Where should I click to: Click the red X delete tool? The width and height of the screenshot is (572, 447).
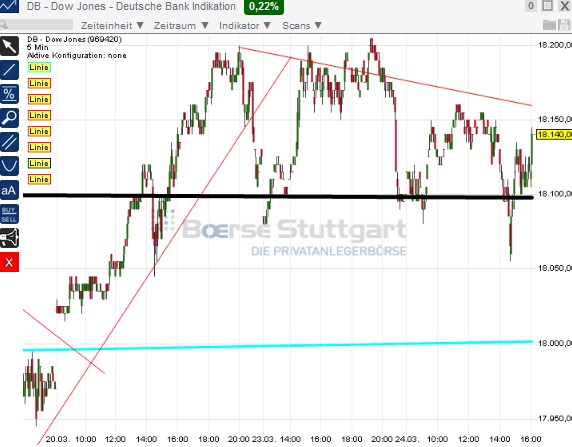(9, 262)
